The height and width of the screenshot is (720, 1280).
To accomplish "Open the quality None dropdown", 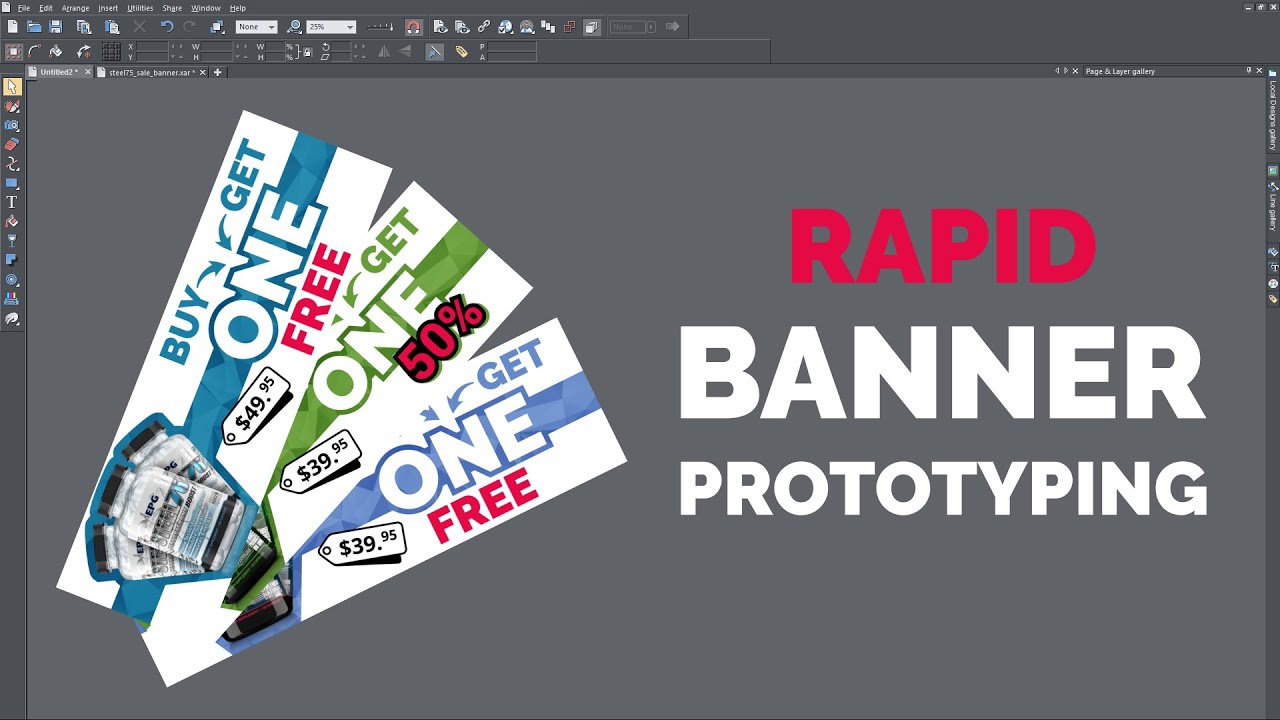I will pos(256,27).
